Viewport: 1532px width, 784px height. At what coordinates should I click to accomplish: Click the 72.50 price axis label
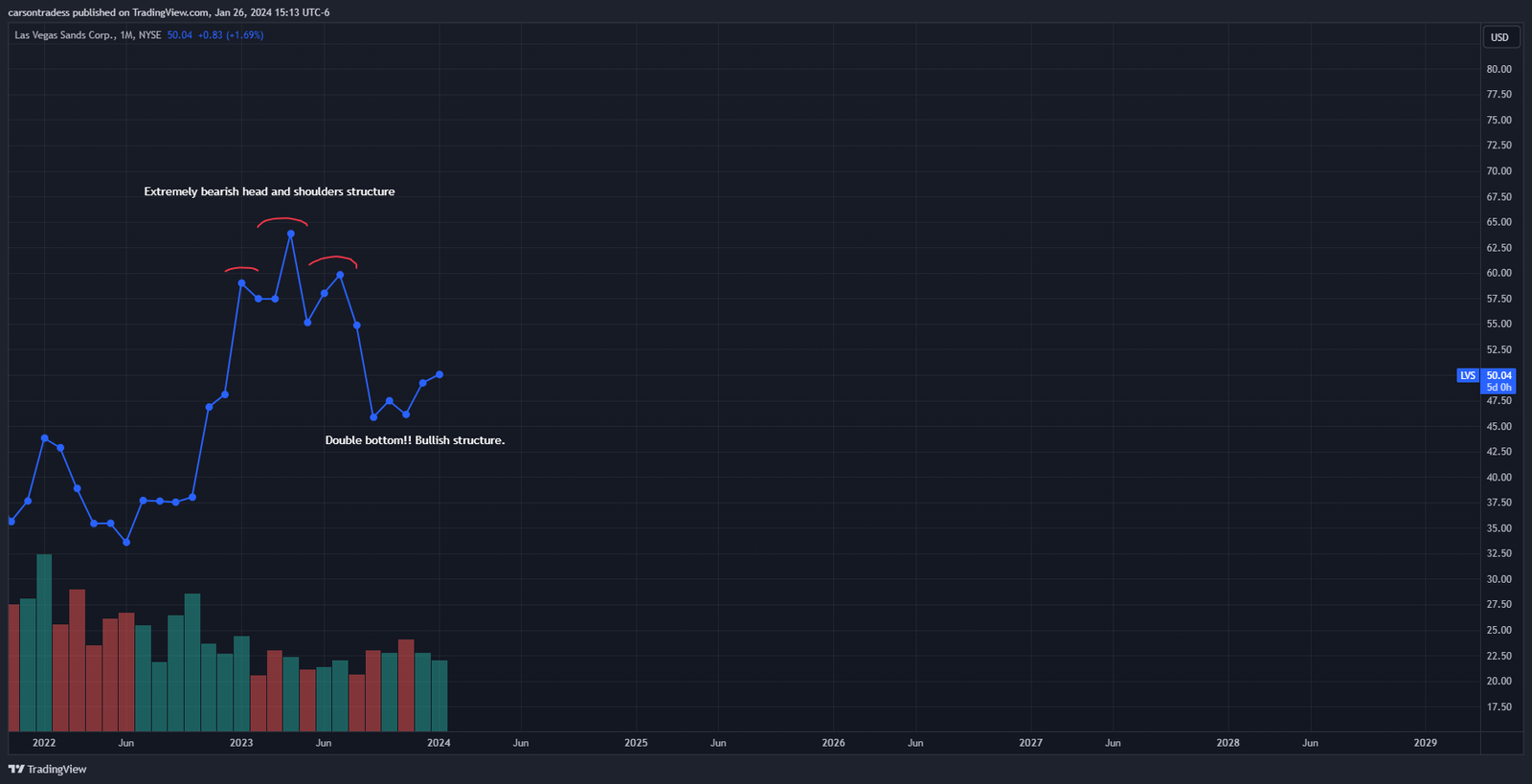click(1498, 146)
